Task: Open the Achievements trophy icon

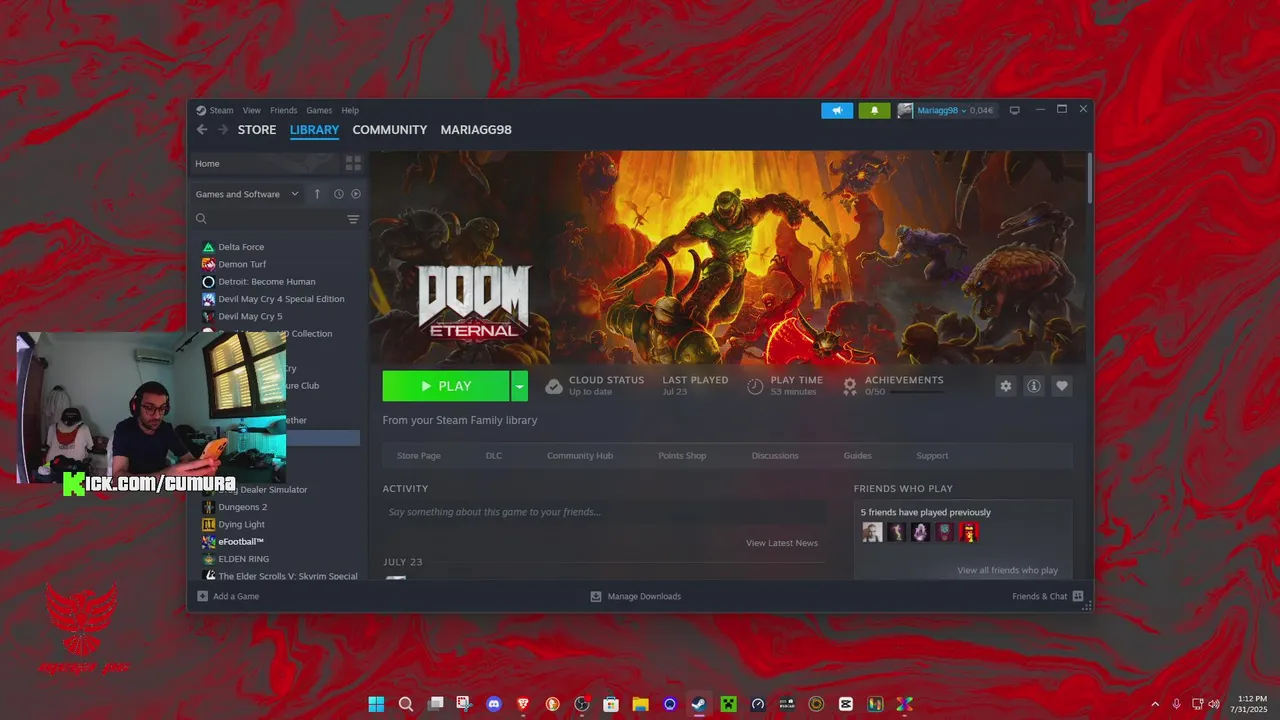Action: point(850,385)
